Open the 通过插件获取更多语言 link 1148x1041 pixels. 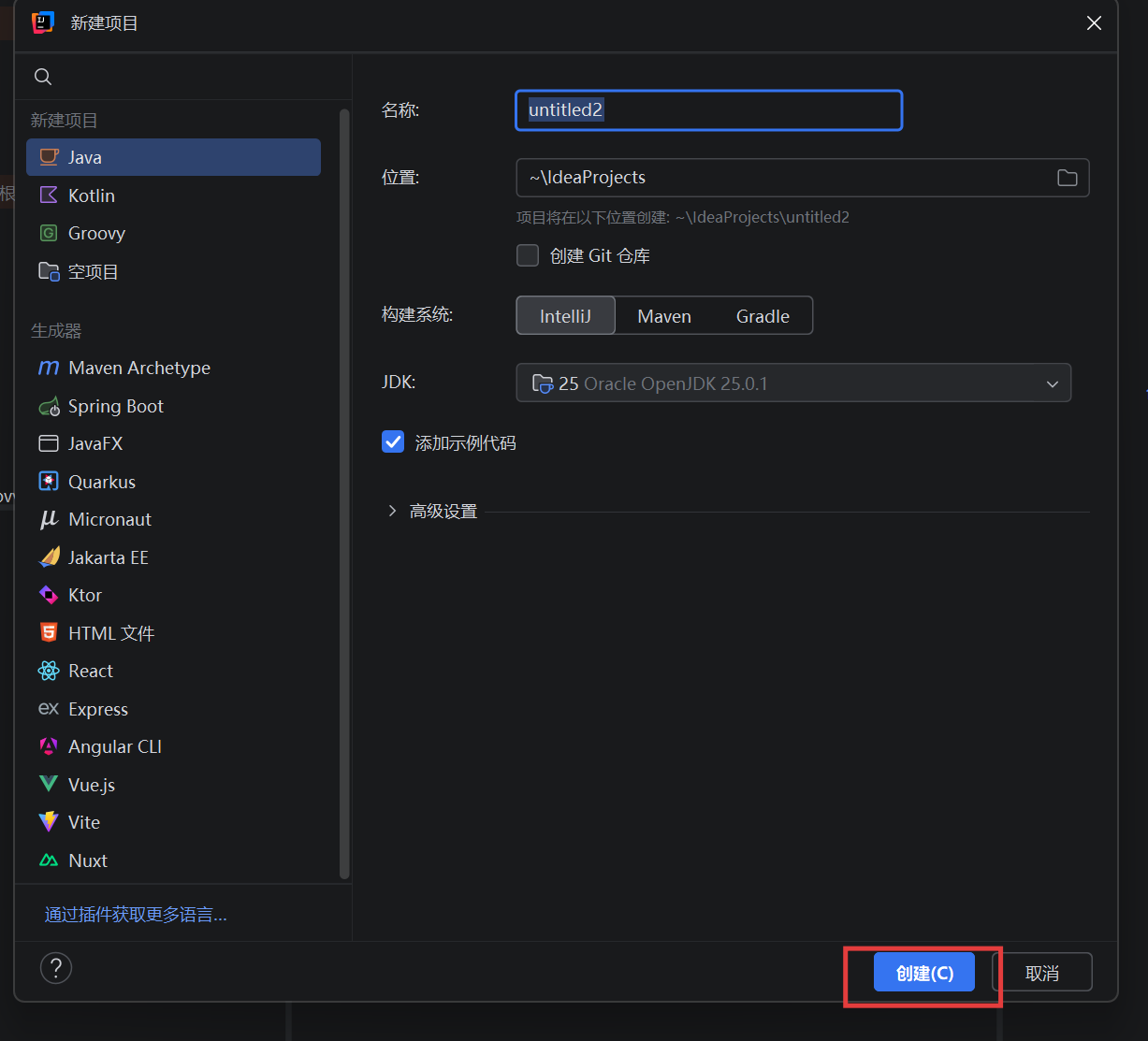point(136,915)
